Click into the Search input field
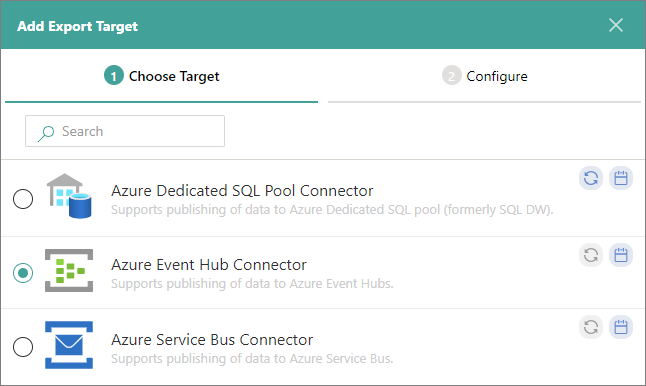646x386 pixels. coord(125,131)
